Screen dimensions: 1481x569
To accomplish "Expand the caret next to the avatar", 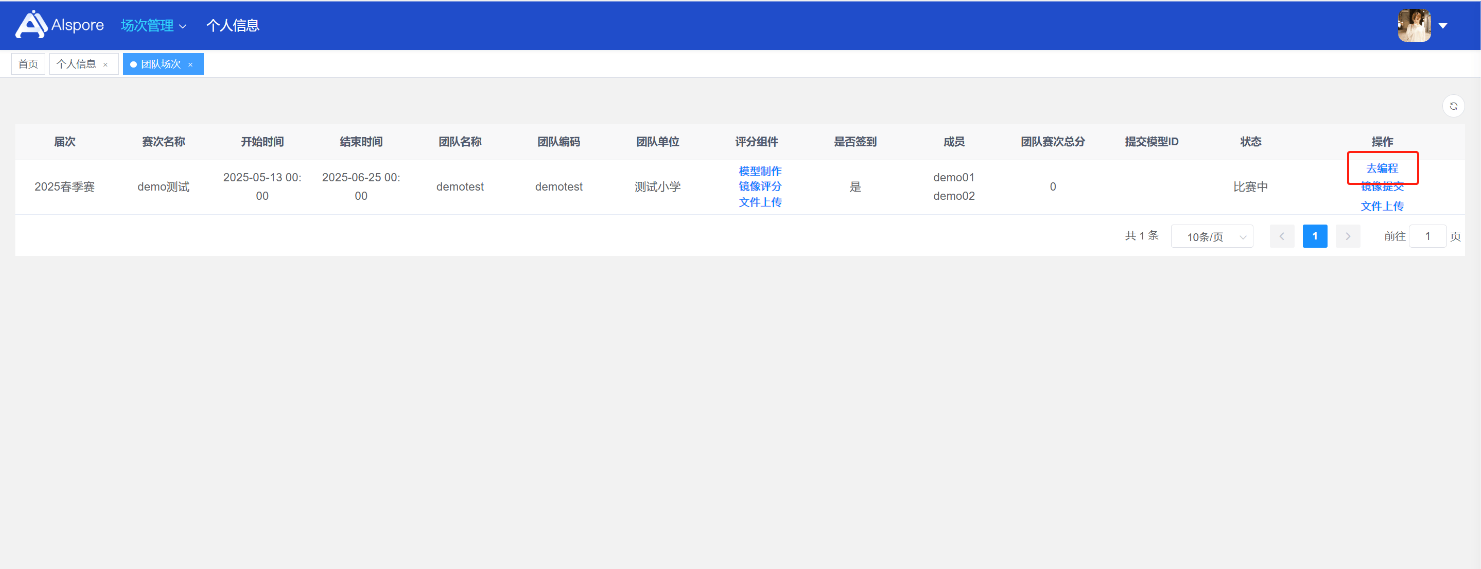I will pyautogui.click(x=1443, y=26).
